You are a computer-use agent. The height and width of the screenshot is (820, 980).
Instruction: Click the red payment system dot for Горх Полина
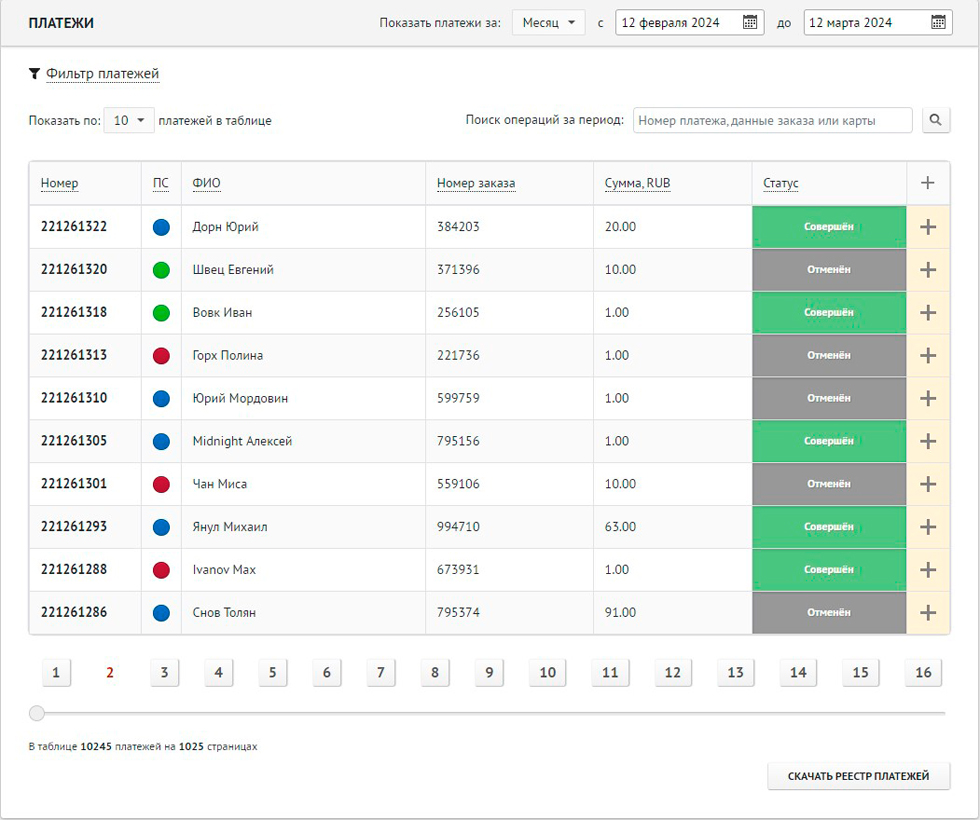point(161,355)
